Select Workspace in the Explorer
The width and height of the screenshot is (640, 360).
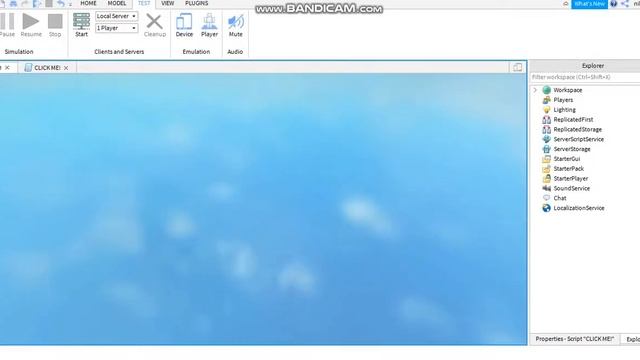[567, 90]
